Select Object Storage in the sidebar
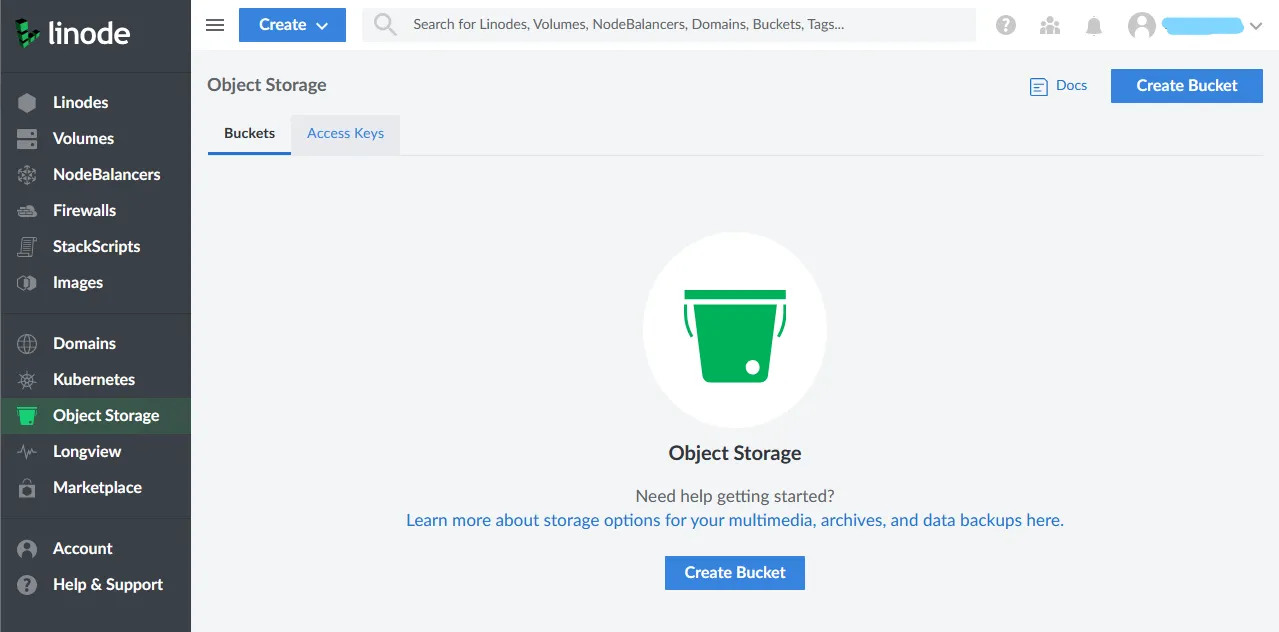Image resolution: width=1279 pixels, height=632 pixels. 95,415
